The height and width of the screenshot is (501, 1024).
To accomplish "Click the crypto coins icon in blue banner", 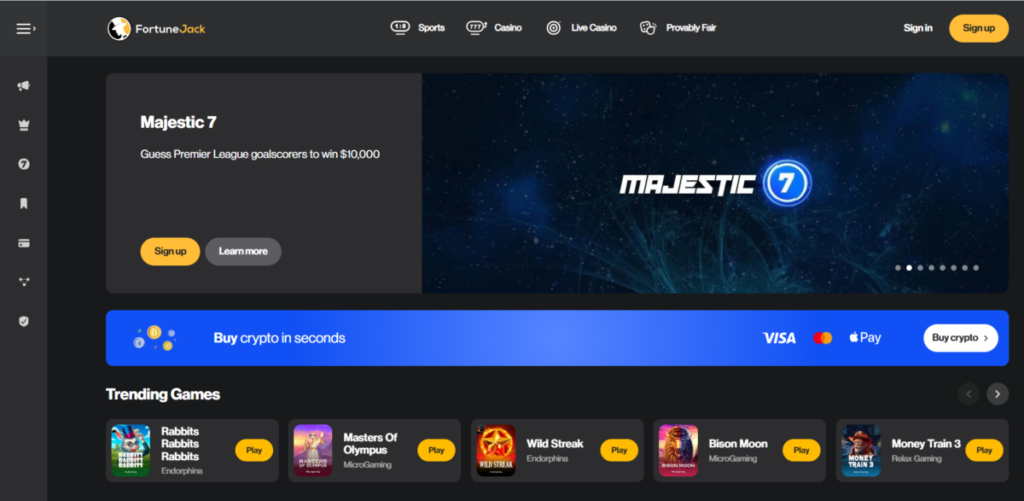I will (x=155, y=338).
